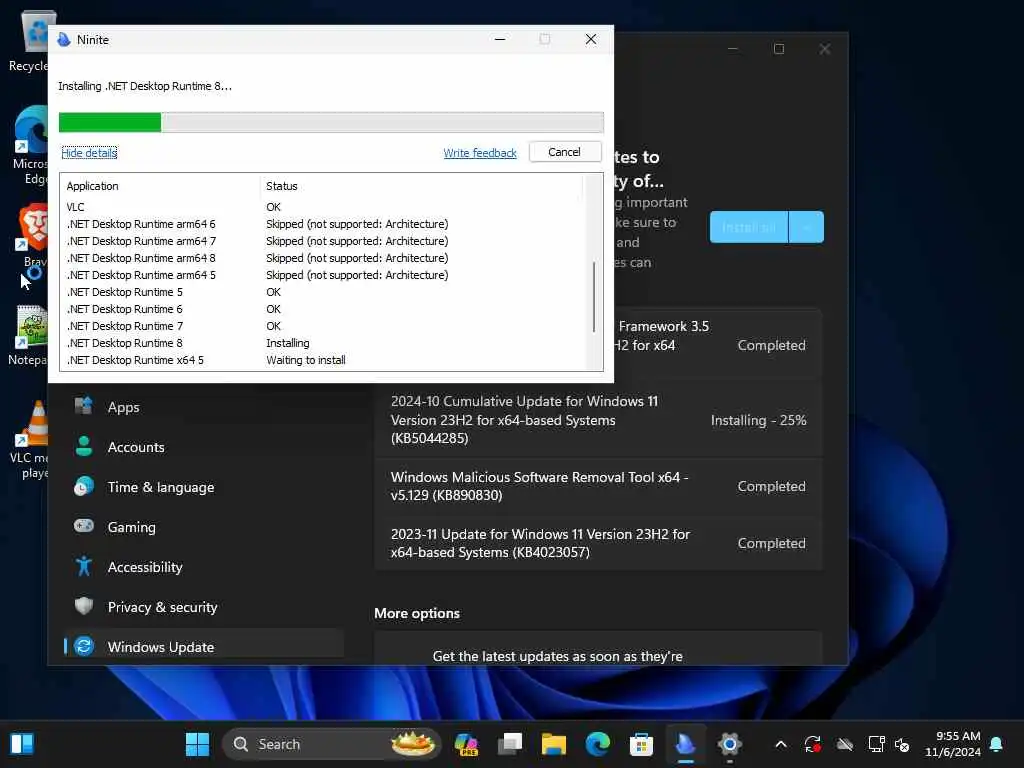Open the Notepad++ desktop shortcut
The image size is (1024, 768).
pos(29,336)
